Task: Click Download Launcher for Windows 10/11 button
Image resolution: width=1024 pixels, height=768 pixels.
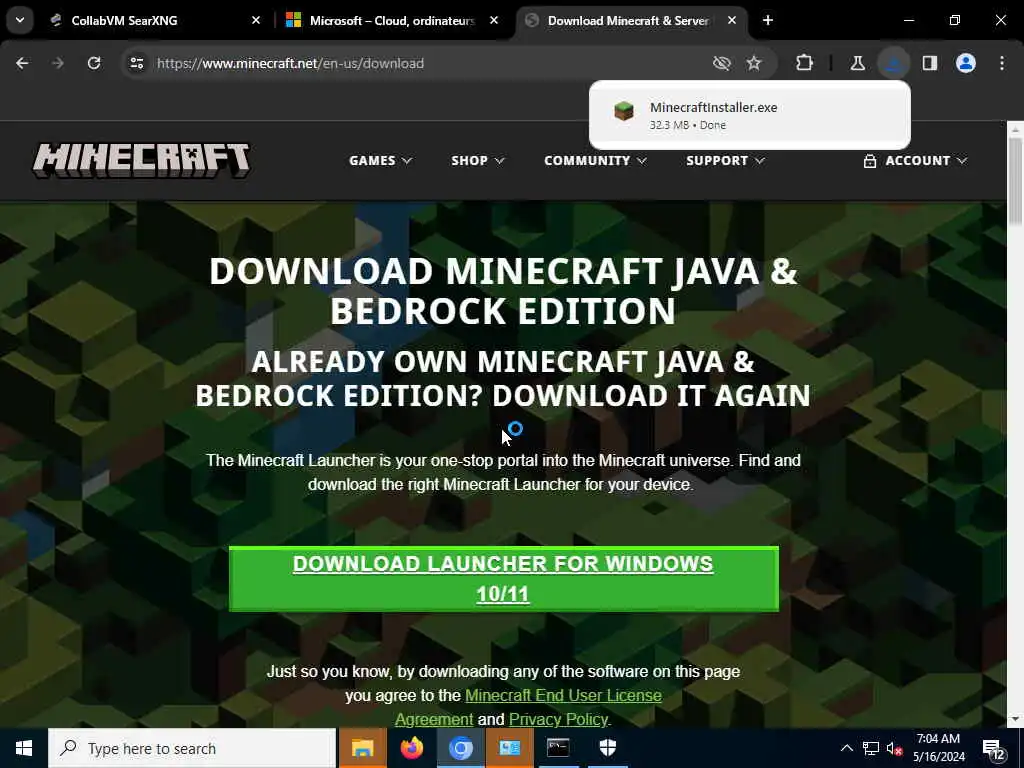Action: pos(504,579)
